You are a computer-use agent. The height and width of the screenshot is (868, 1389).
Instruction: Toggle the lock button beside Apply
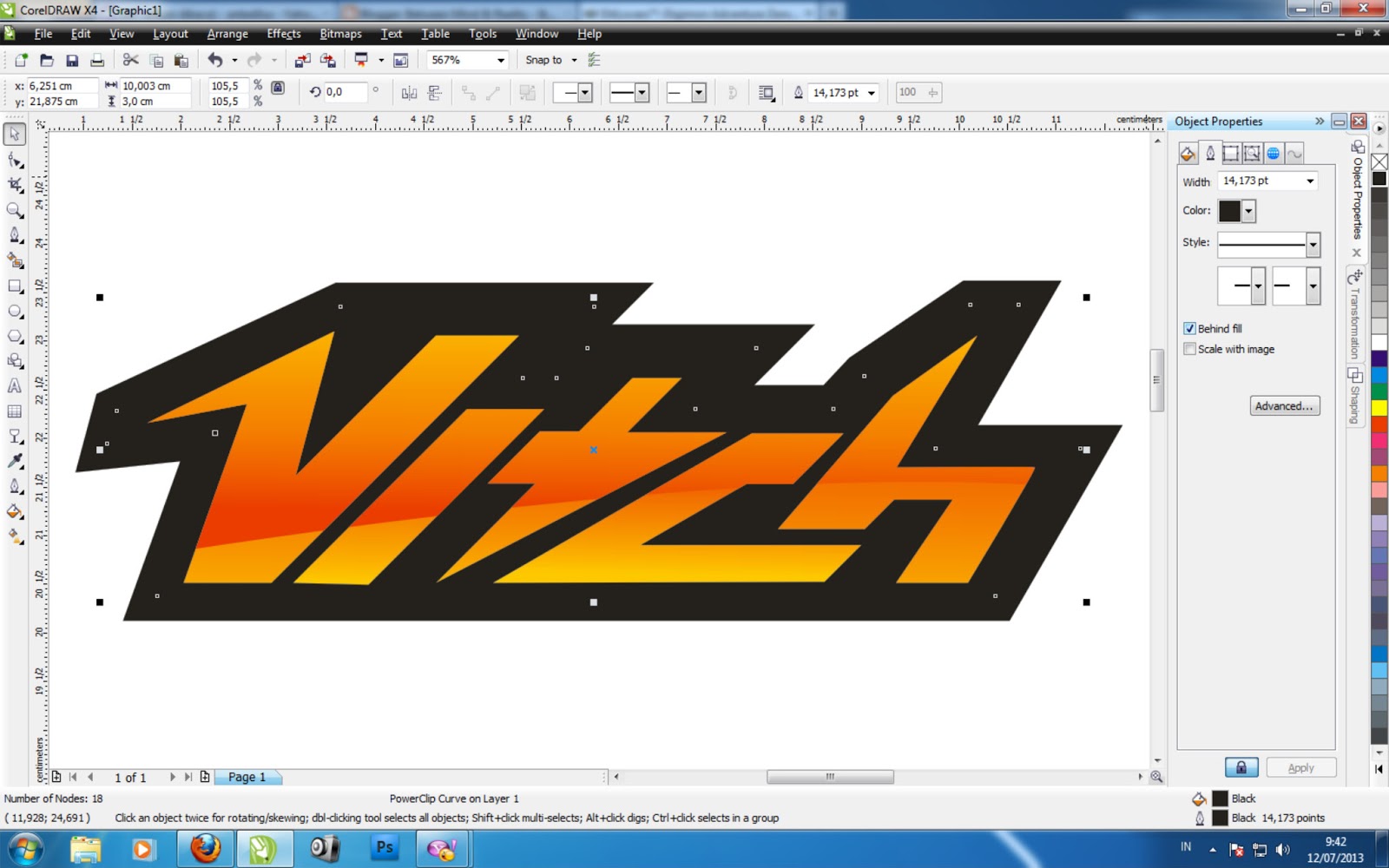pos(1241,767)
